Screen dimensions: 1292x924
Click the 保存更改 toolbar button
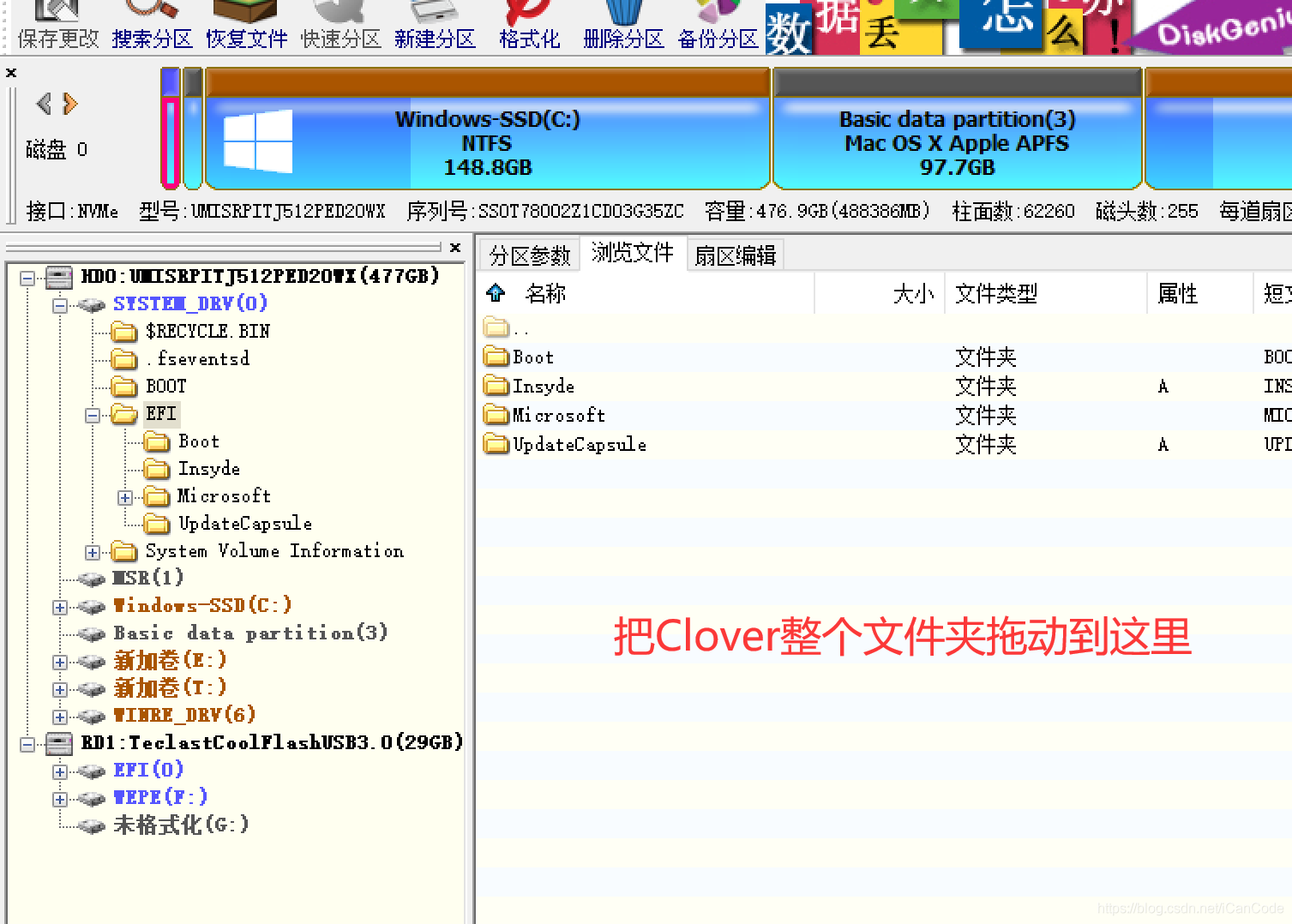click(58, 27)
